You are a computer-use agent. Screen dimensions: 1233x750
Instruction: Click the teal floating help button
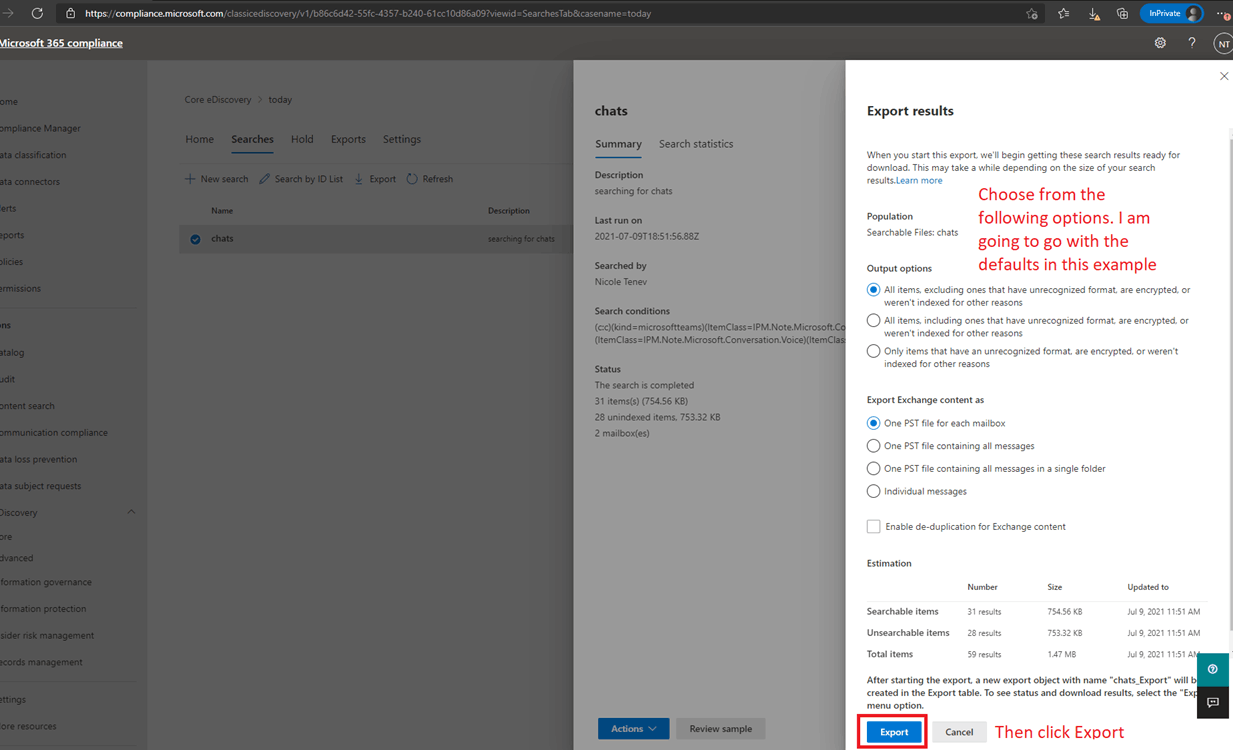point(1213,669)
